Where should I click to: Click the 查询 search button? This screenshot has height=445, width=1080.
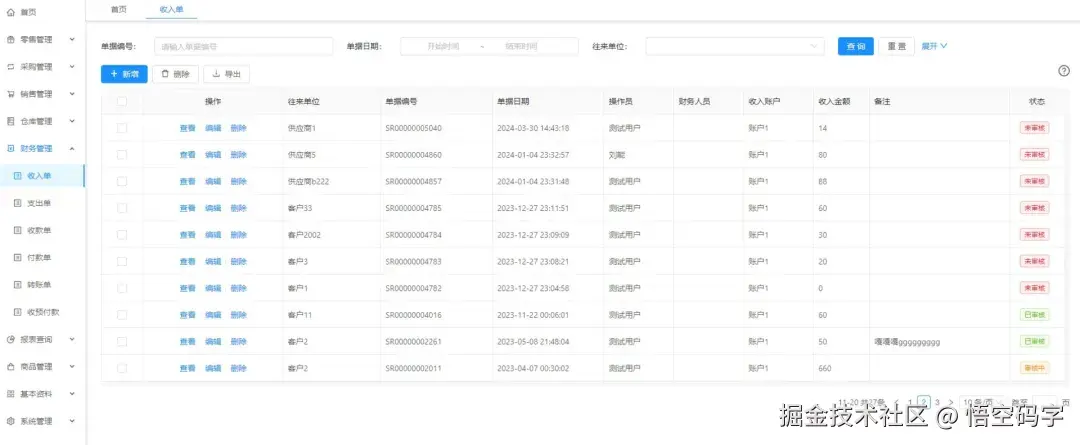(855, 46)
